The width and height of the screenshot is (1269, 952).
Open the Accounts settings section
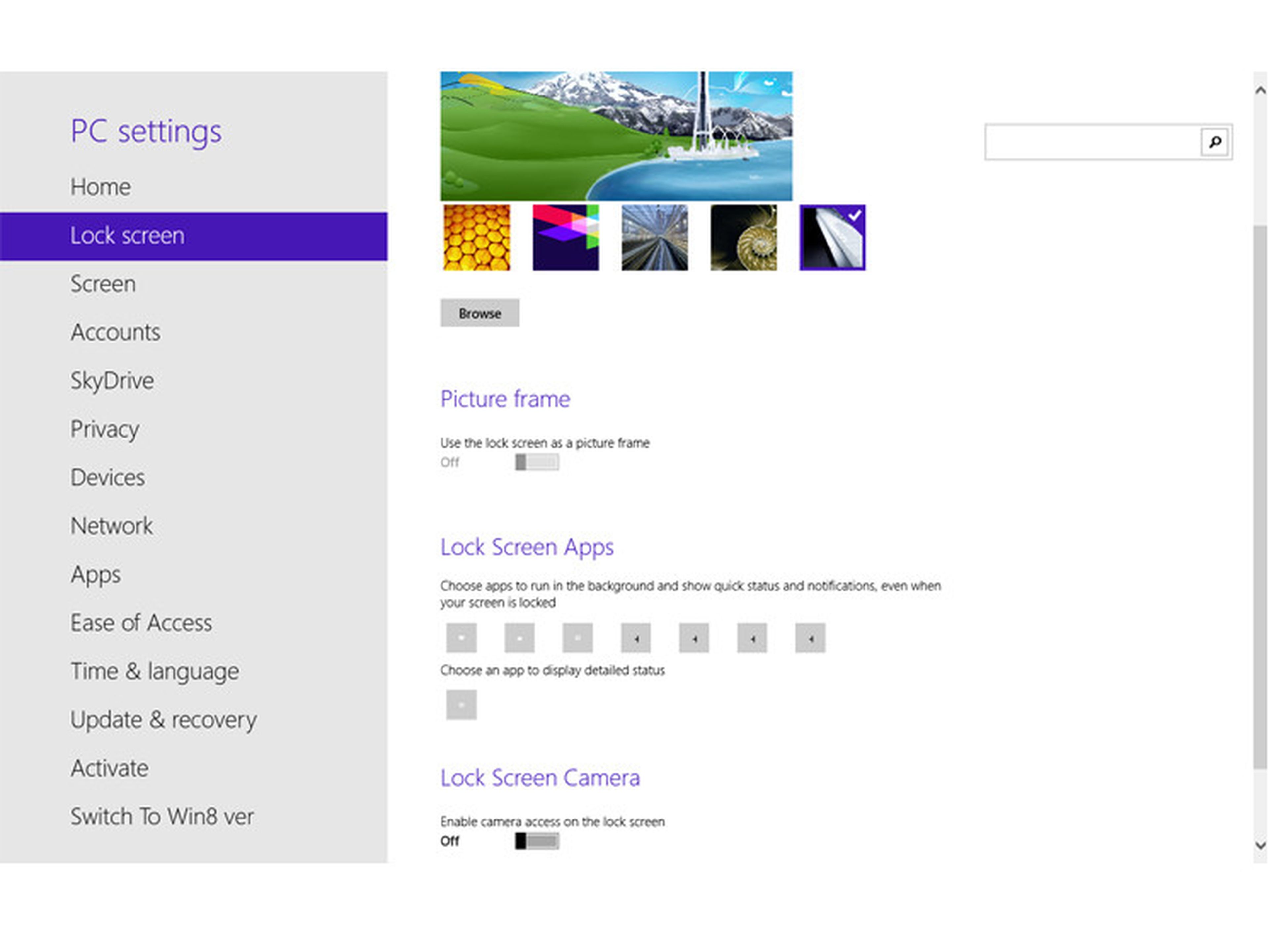click(x=115, y=332)
